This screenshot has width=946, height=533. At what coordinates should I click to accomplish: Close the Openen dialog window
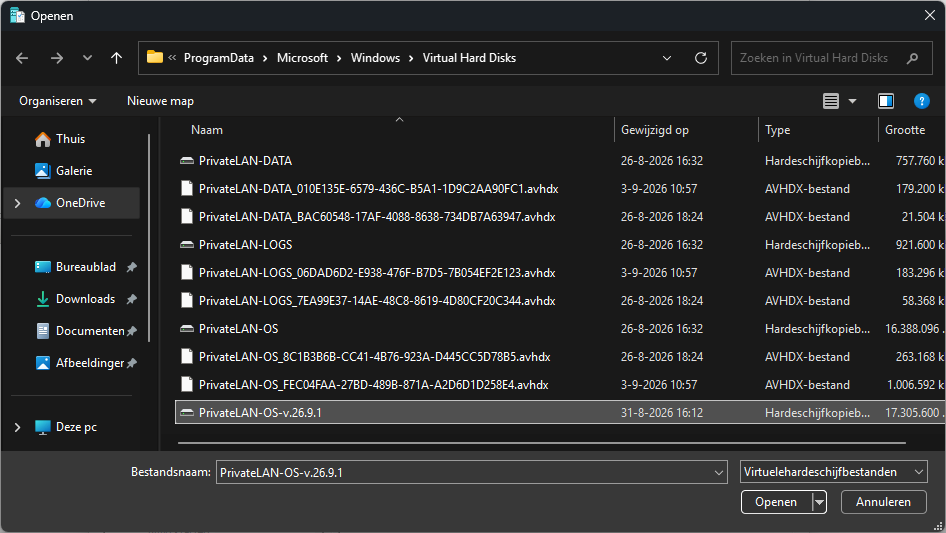[x=930, y=15]
